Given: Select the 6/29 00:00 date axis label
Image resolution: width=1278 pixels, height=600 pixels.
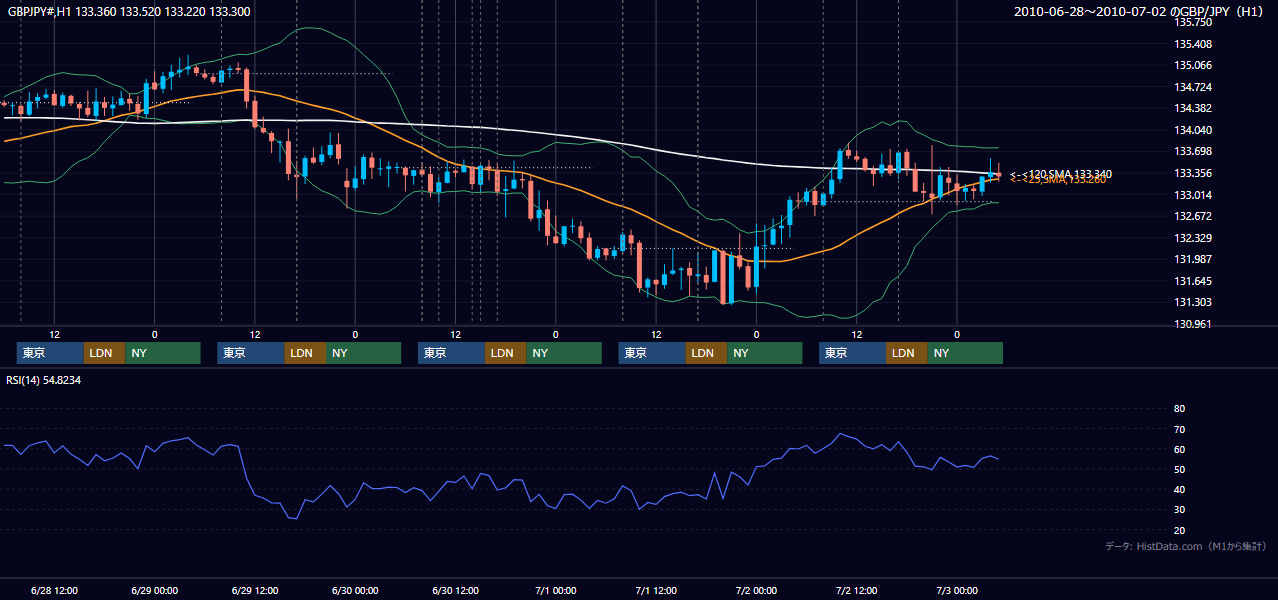Looking at the screenshot, I should 155,590.
